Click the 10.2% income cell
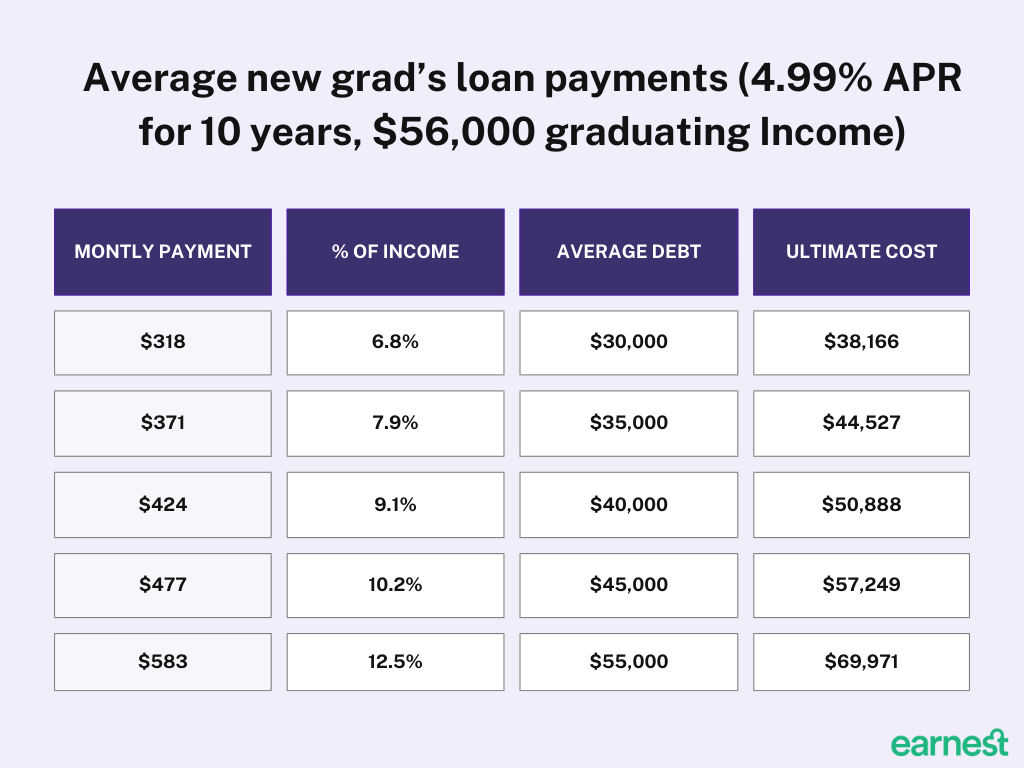The height and width of the screenshot is (768, 1024). 395,585
